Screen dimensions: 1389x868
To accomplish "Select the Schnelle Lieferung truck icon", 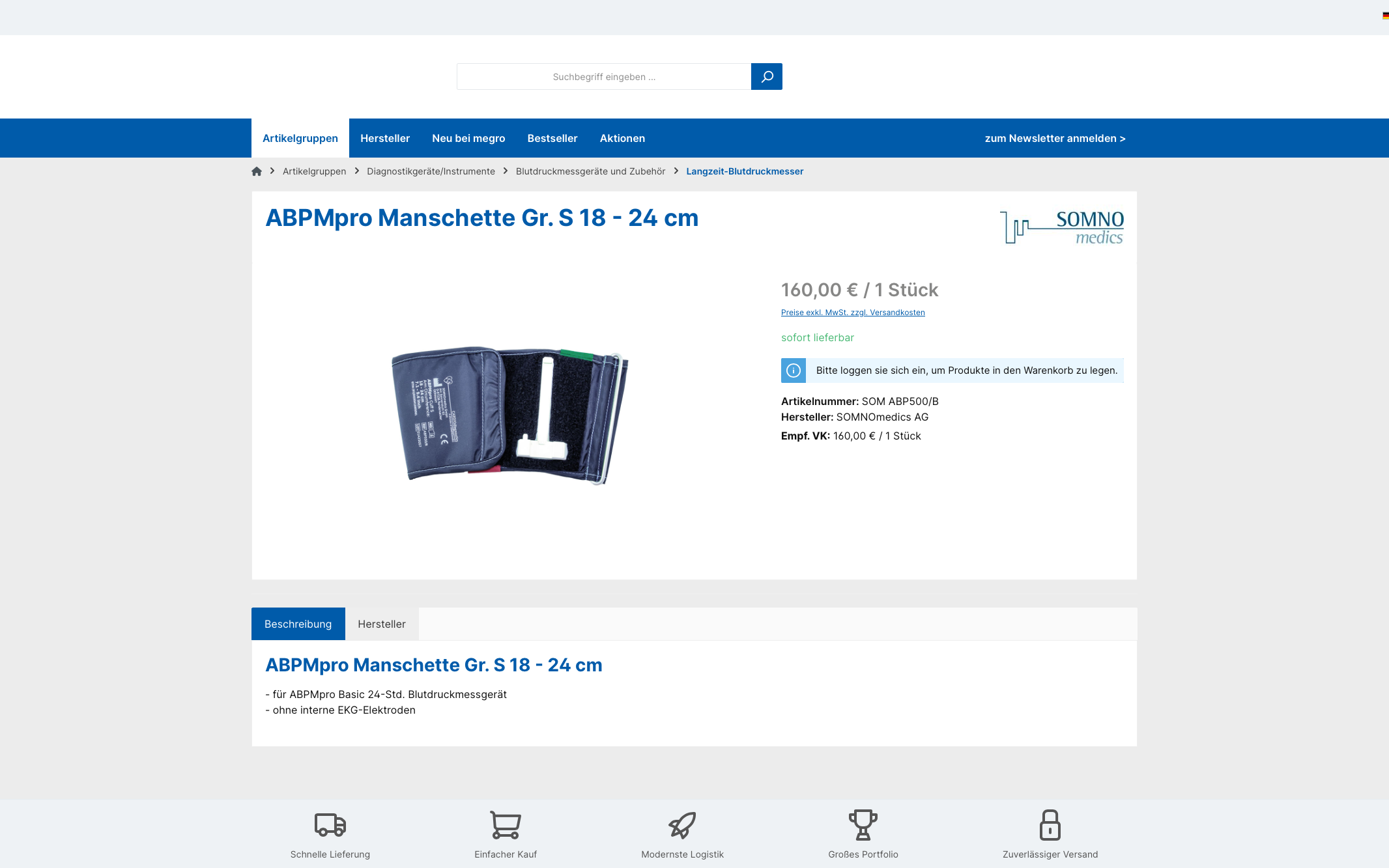I will [330, 825].
